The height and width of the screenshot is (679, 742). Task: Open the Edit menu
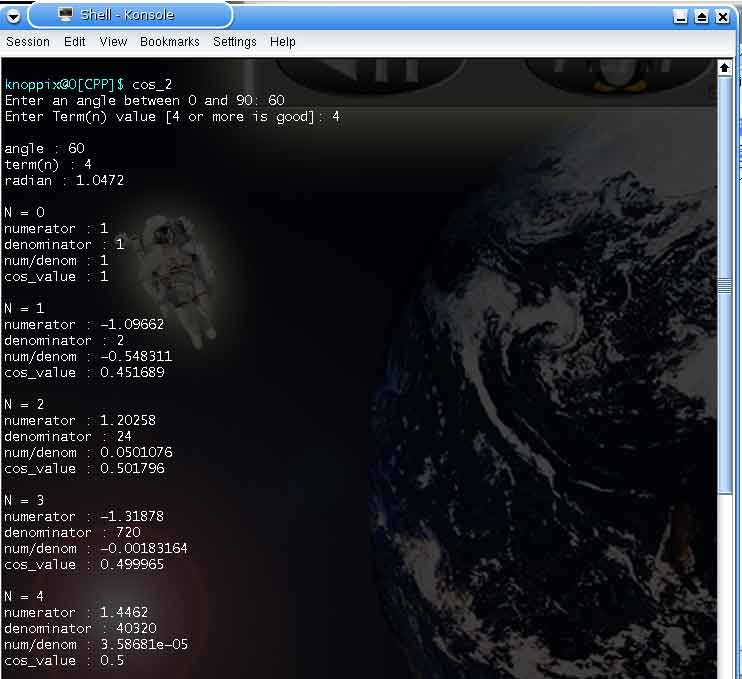click(x=75, y=42)
